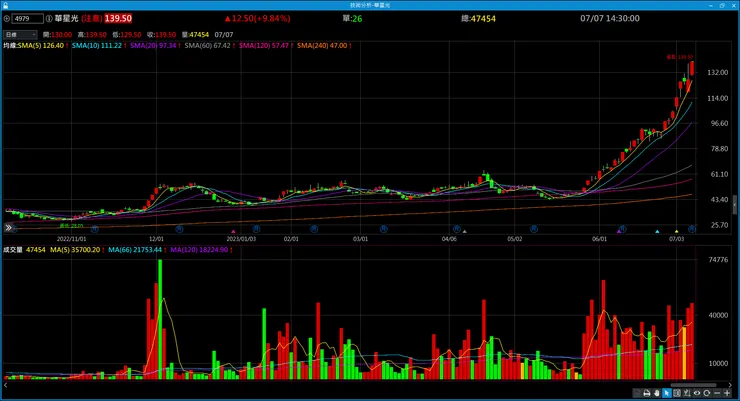Click the blue circle marker near 07/03
The width and height of the screenshot is (740, 401).
691,229
